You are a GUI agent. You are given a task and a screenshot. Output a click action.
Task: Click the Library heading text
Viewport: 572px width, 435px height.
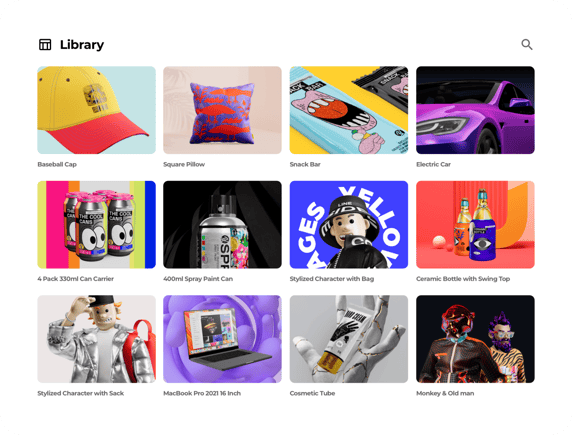tap(82, 45)
